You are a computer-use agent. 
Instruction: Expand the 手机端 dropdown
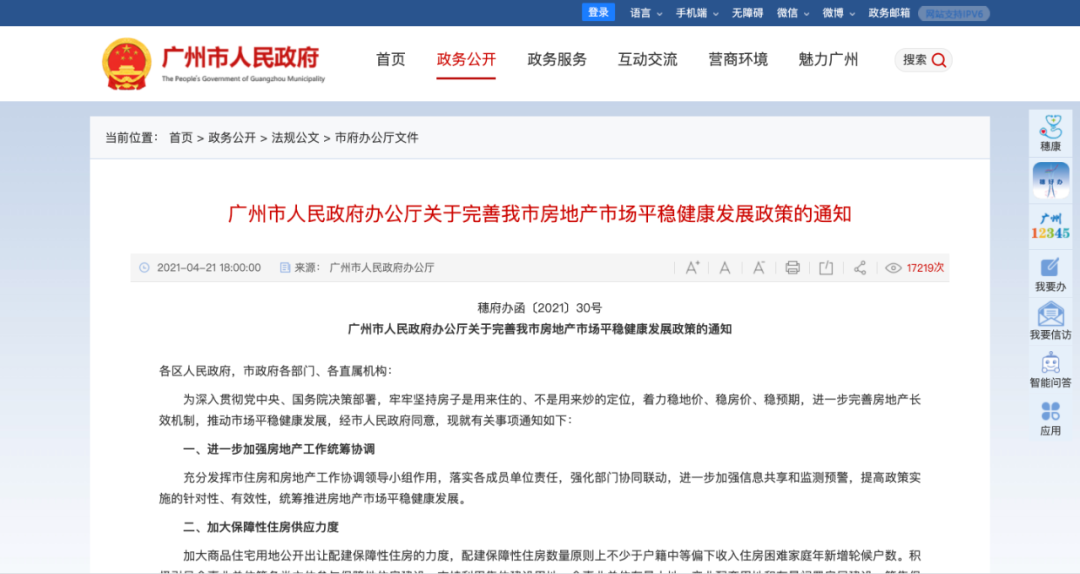pyautogui.click(x=696, y=13)
